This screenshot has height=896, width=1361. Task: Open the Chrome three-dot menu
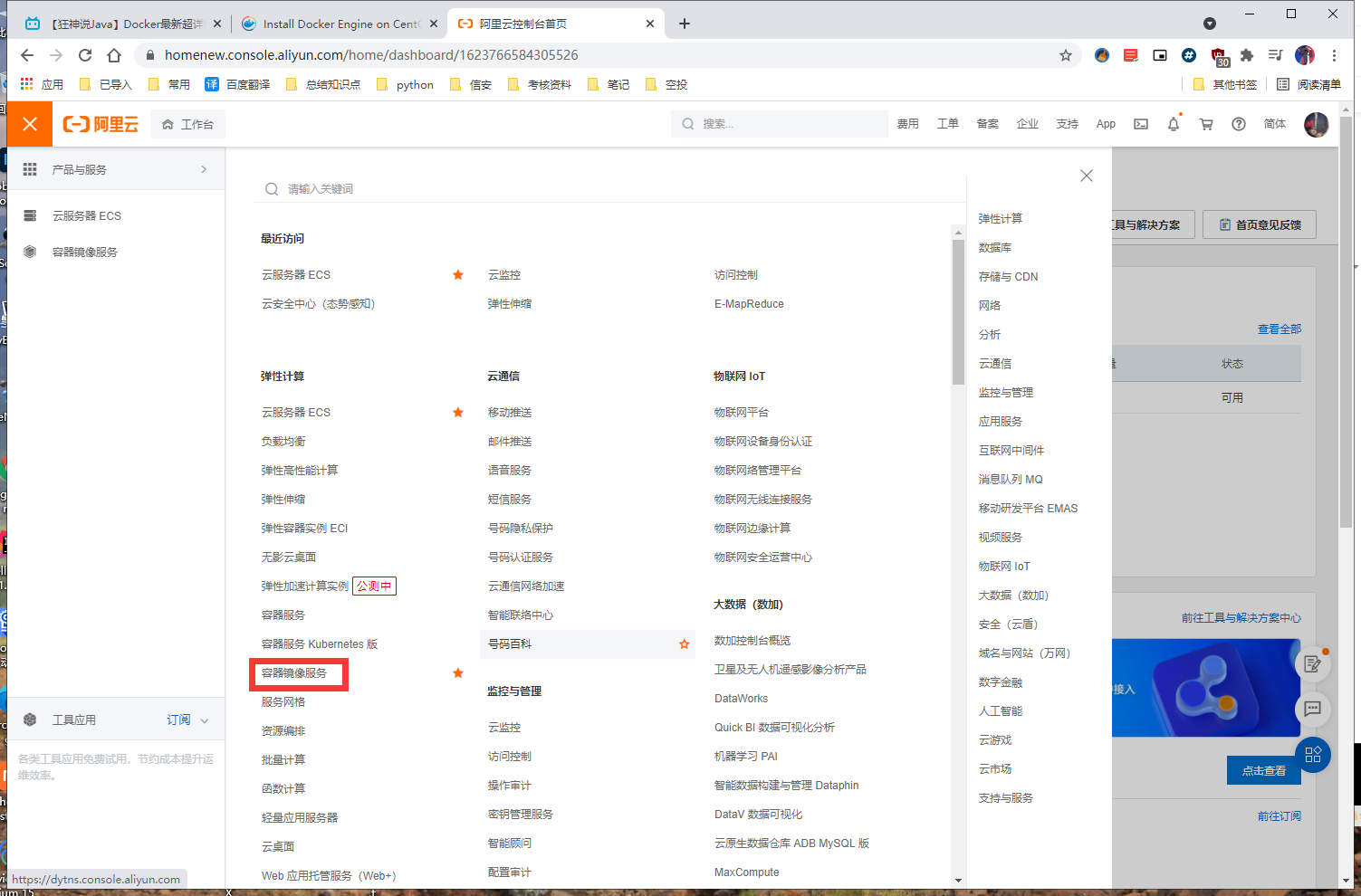pos(1334,55)
